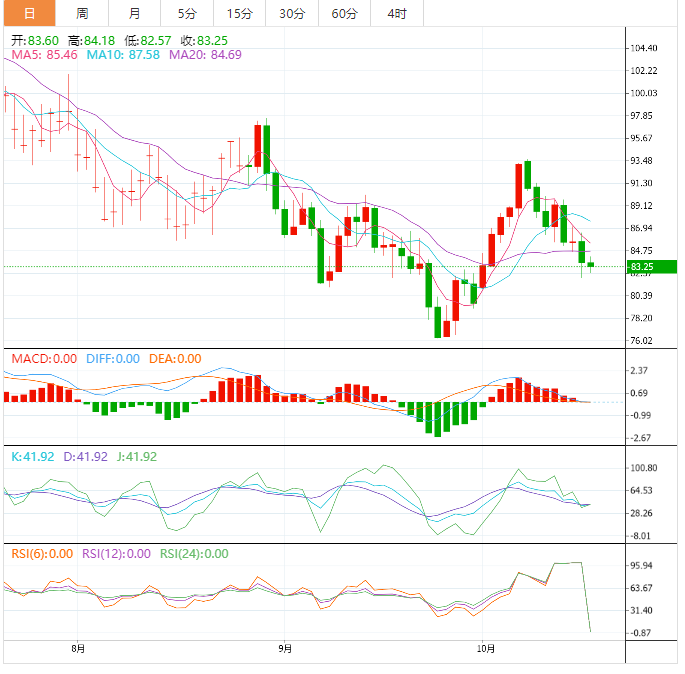The image size is (685, 674).
Task: Click the 80.39 price axis label
Action: [641, 296]
